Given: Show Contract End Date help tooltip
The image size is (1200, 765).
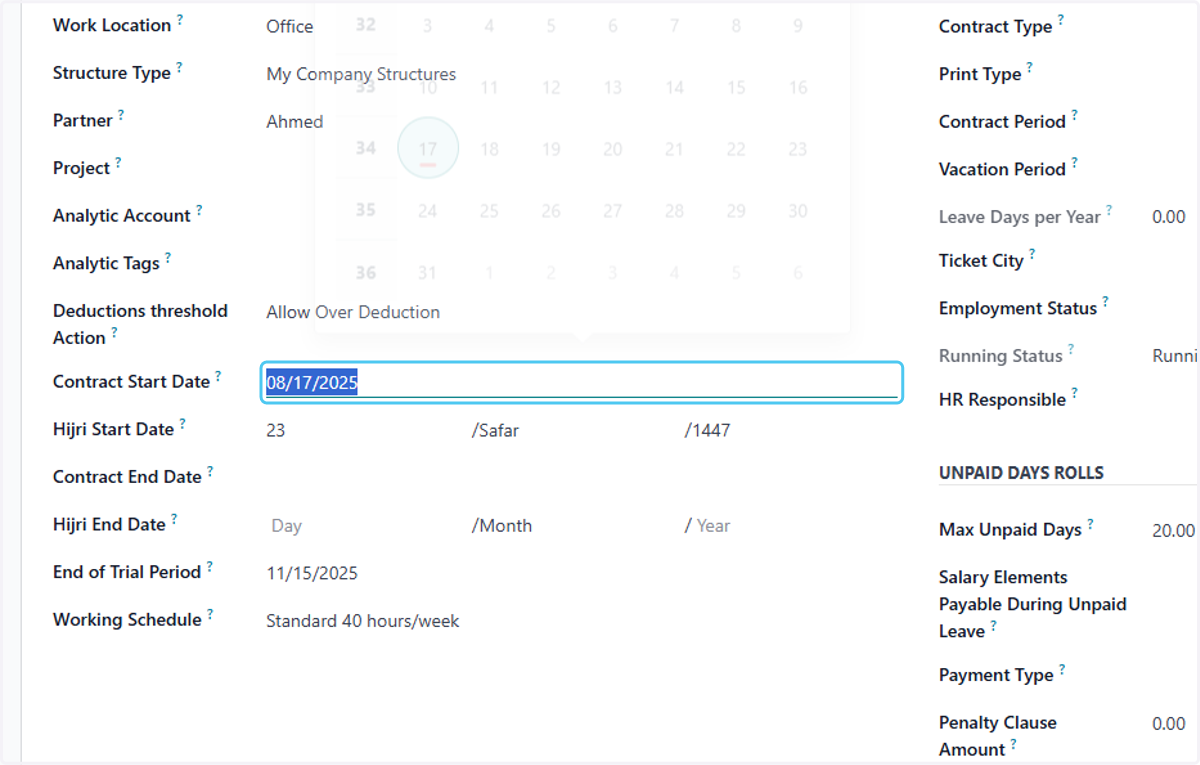Looking at the screenshot, I should point(210,471).
